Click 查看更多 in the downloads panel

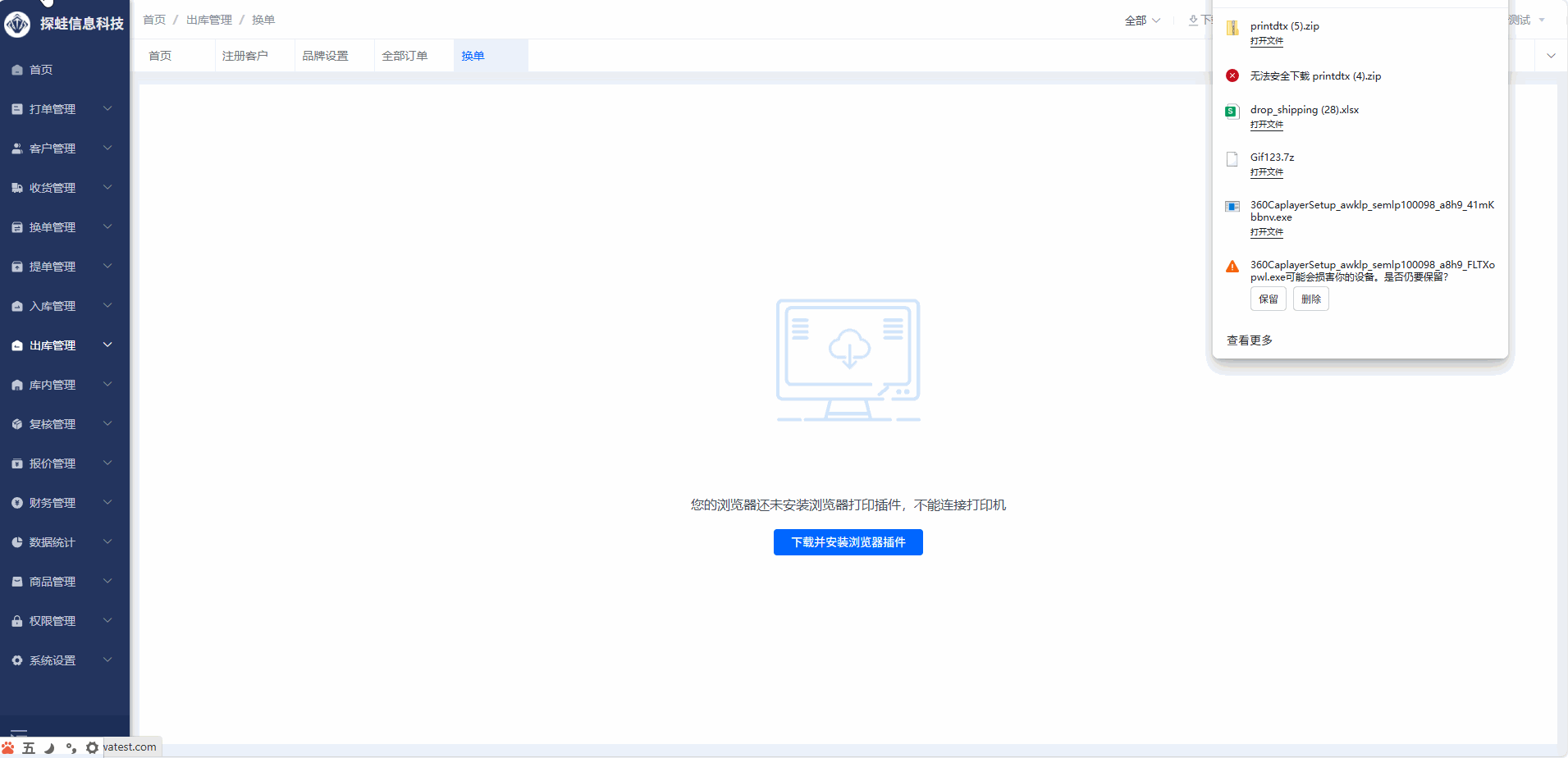(x=1249, y=340)
